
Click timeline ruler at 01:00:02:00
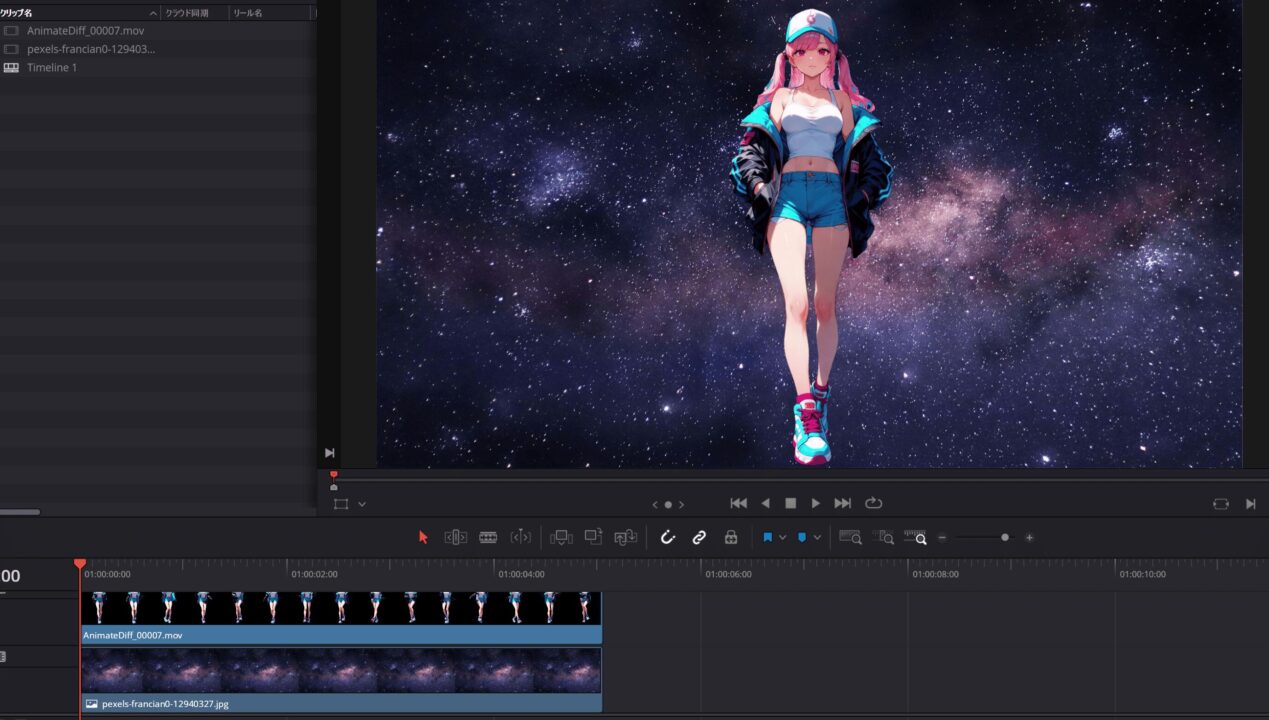point(314,574)
